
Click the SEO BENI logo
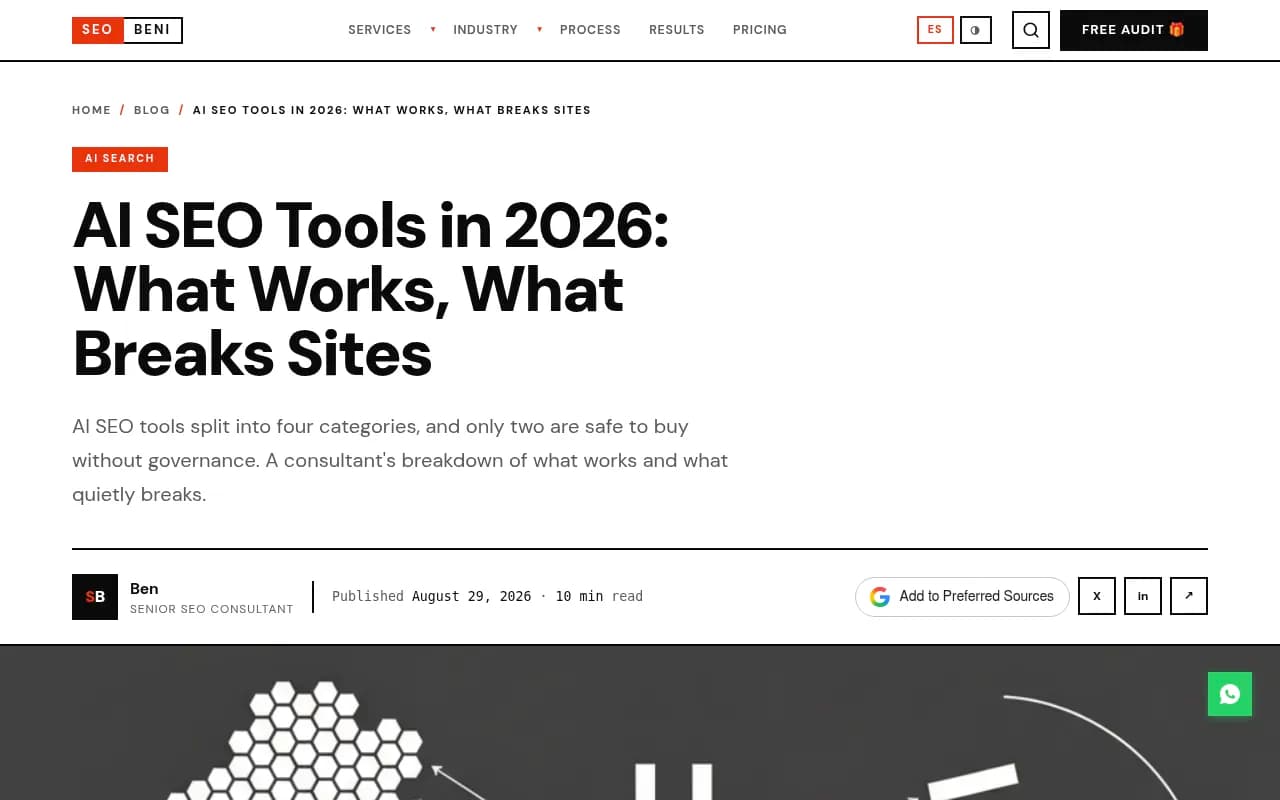click(127, 30)
